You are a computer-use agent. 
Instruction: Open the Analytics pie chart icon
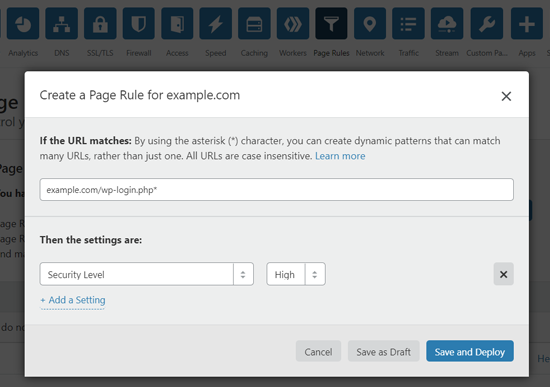[x=23, y=24]
